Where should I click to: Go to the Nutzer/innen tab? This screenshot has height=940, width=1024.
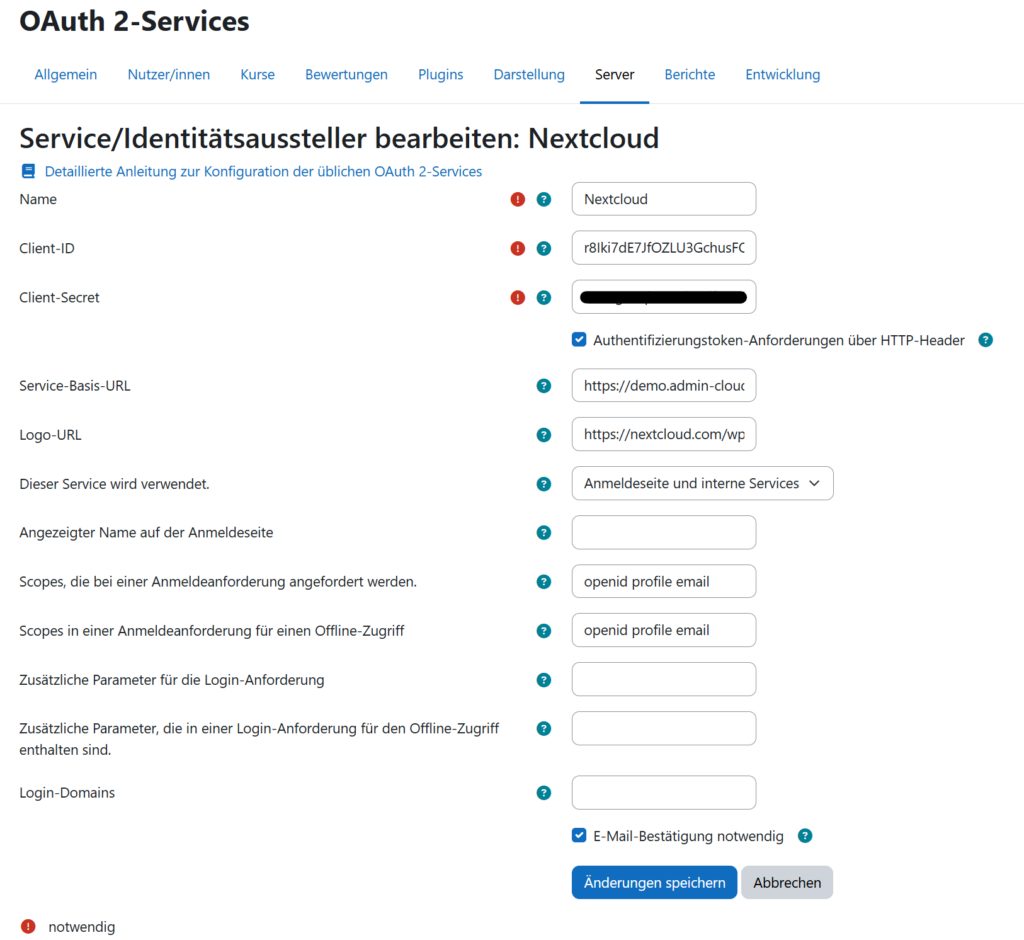point(169,74)
